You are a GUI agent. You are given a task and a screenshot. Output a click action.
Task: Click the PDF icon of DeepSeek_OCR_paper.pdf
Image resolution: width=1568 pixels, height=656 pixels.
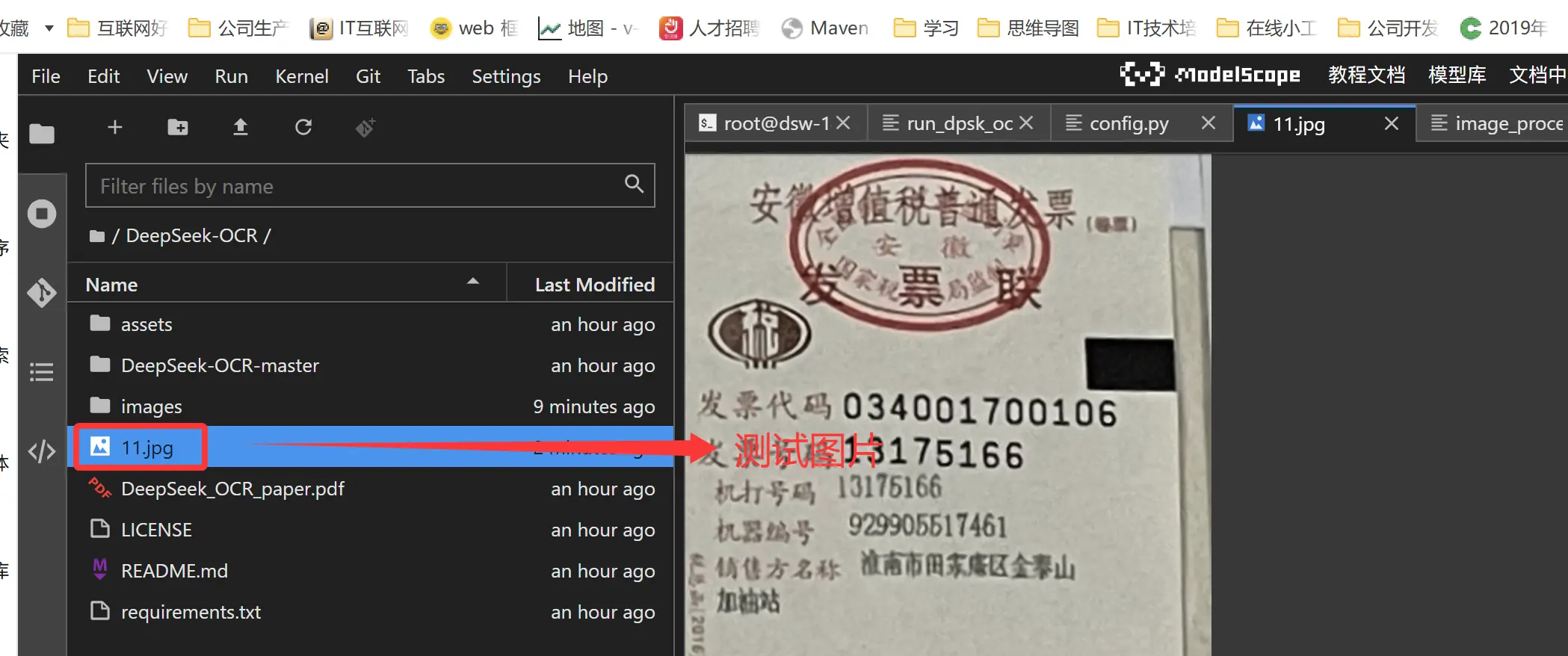point(100,488)
